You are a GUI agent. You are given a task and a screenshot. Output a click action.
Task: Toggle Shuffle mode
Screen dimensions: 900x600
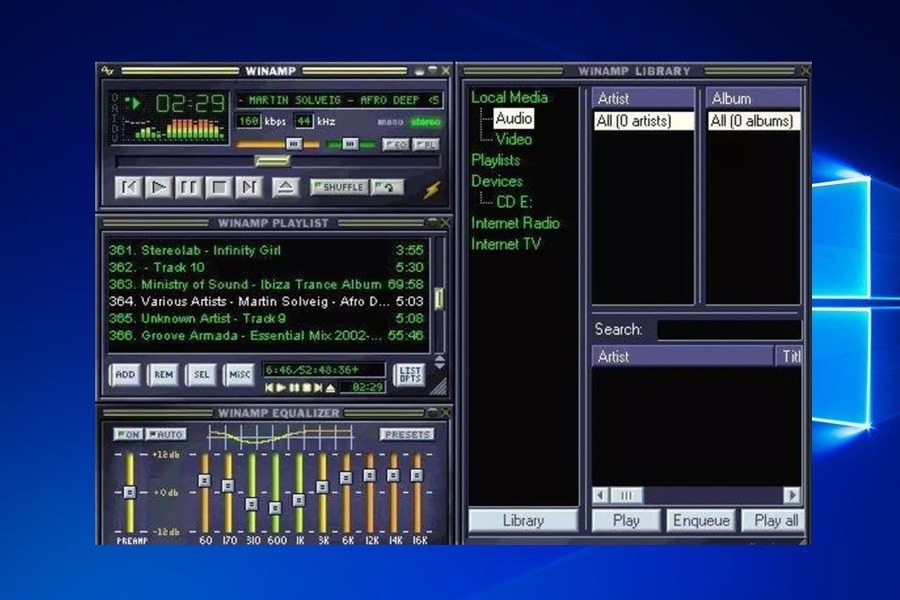pyautogui.click(x=339, y=187)
